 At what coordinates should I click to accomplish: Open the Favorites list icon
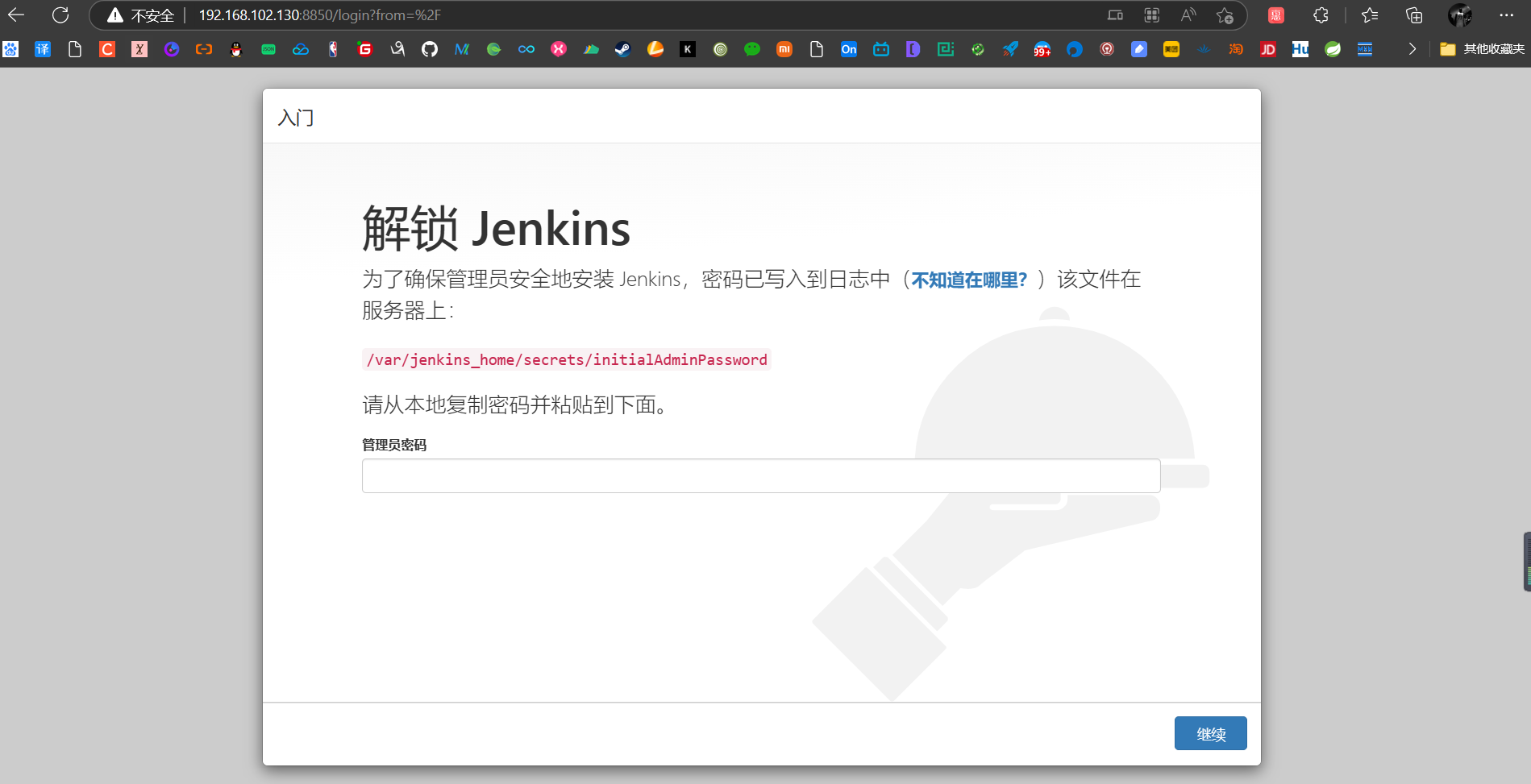tap(1370, 15)
